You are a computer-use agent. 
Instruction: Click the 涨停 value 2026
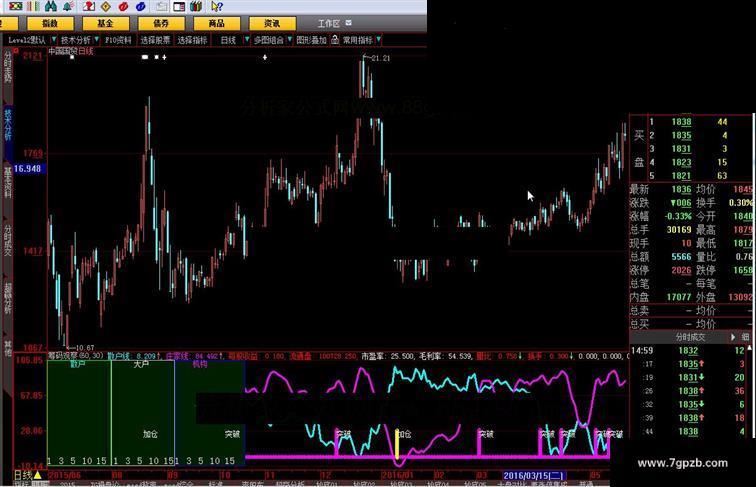click(681, 270)
